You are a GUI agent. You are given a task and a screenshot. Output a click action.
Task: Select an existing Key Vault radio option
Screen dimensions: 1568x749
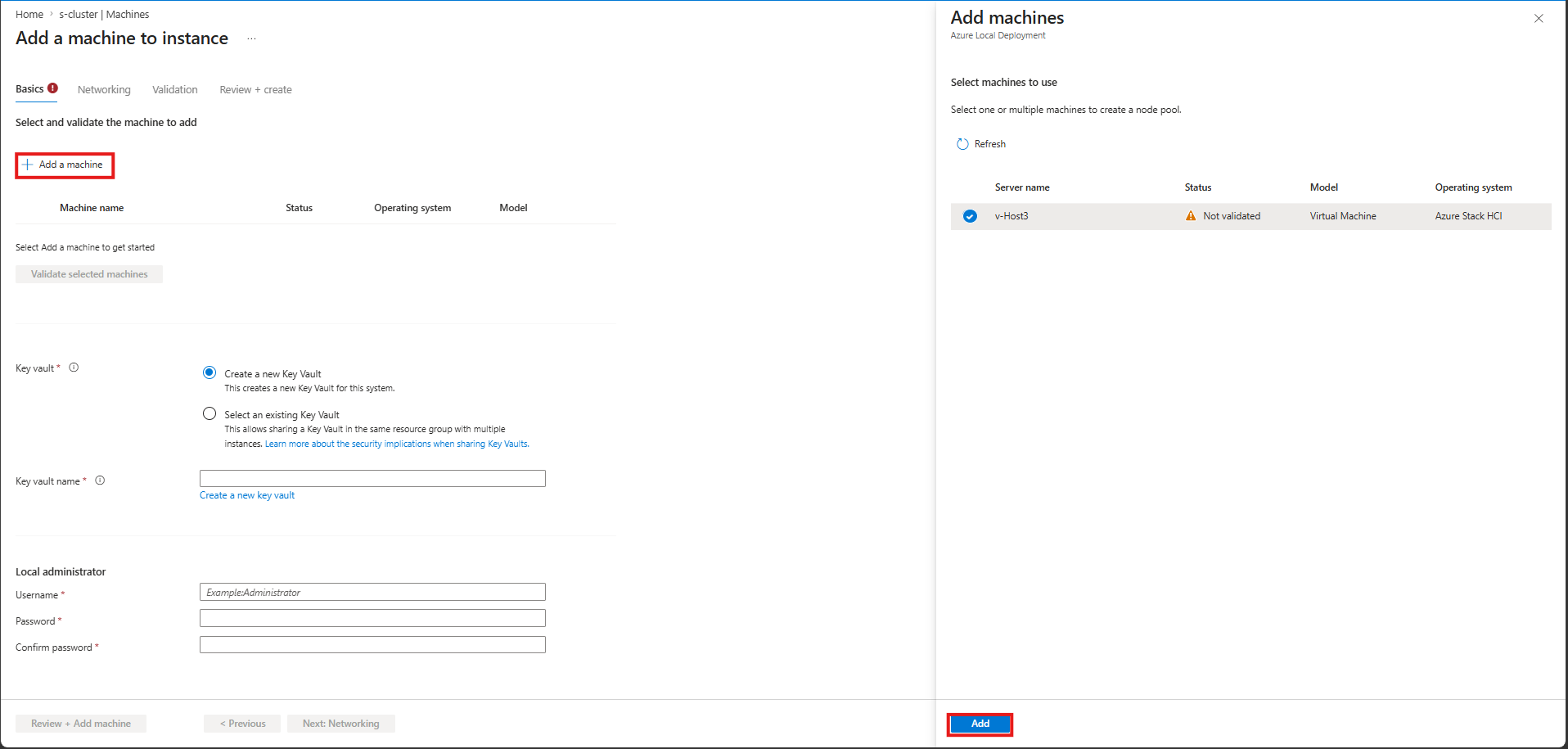pyautogui.click(x=210, y=413)
